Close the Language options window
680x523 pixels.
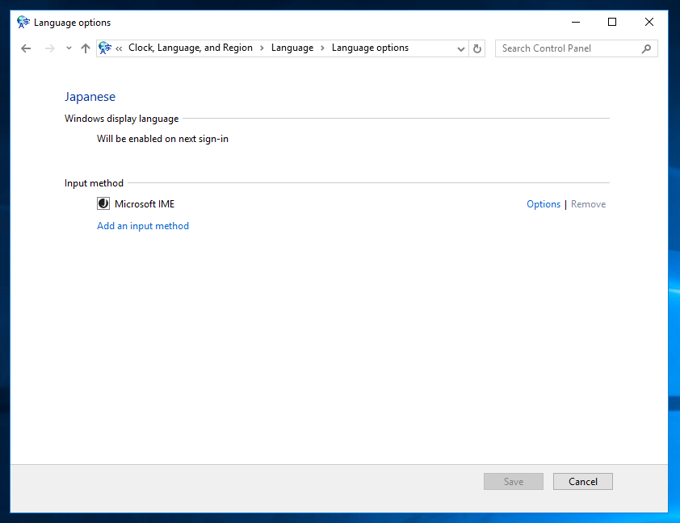click(649, 22)
